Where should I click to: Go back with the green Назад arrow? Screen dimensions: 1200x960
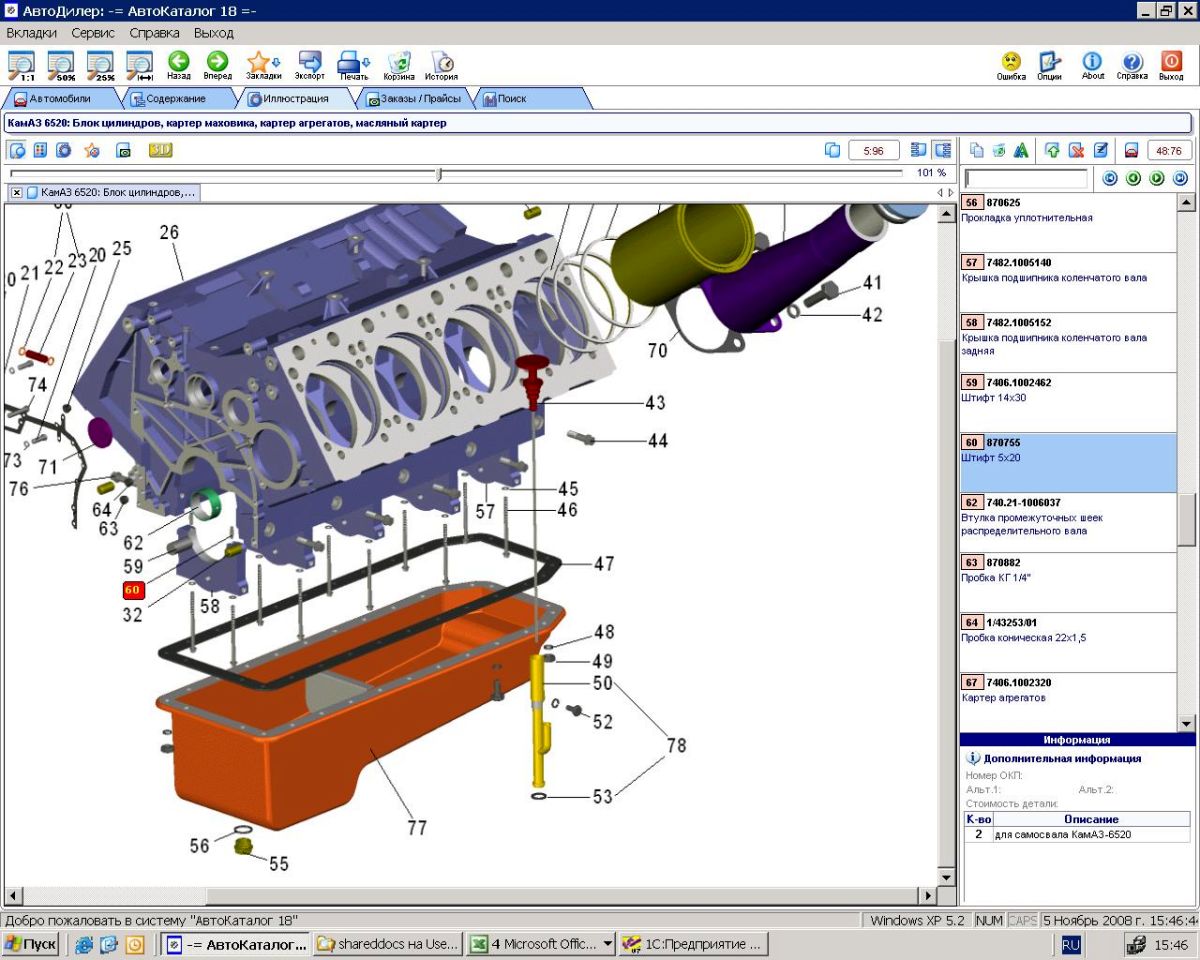tap(179, 66)
